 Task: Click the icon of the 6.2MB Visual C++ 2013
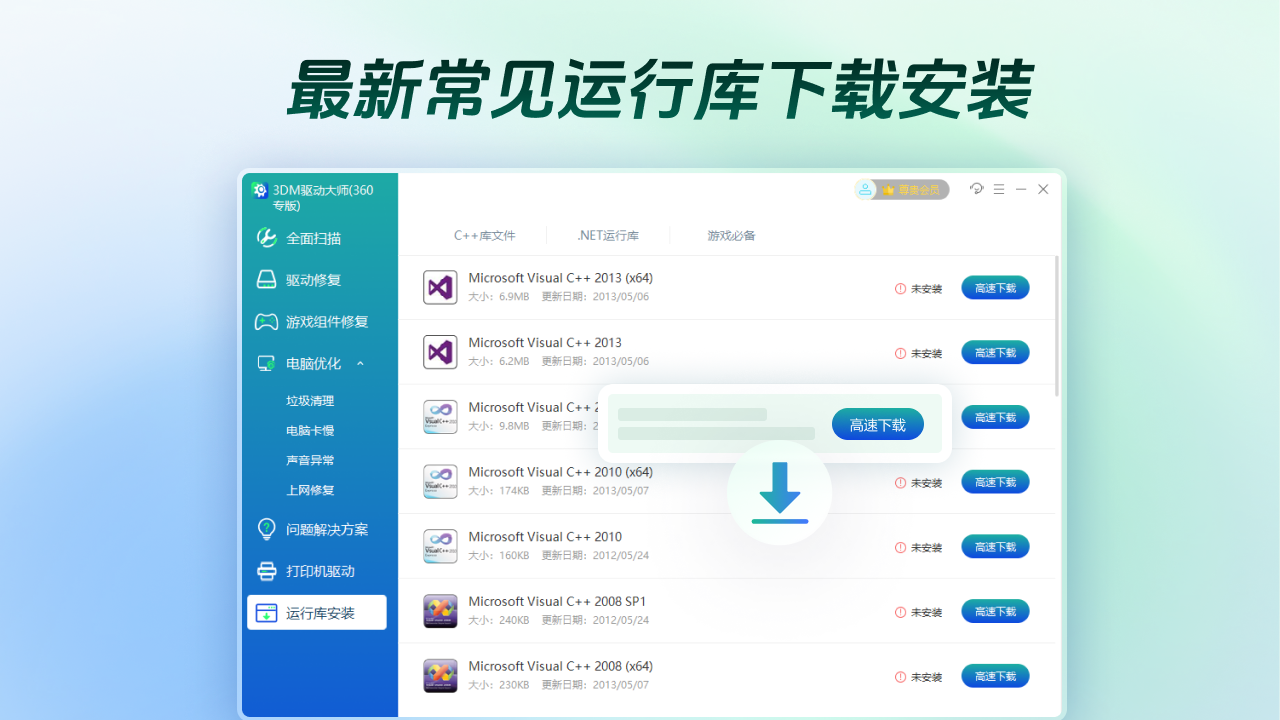pyautogui.click(x=440, y=352)
